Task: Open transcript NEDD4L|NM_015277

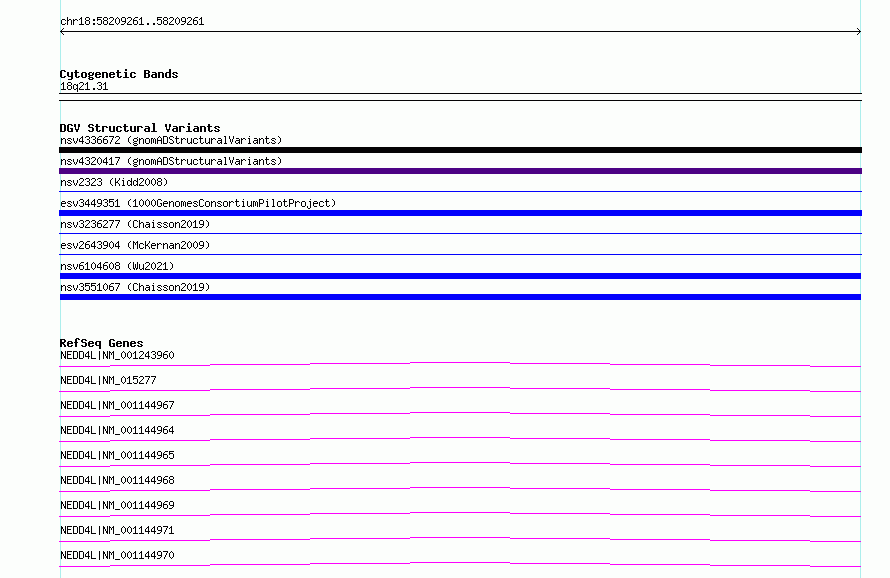Action: pos(108,380)
